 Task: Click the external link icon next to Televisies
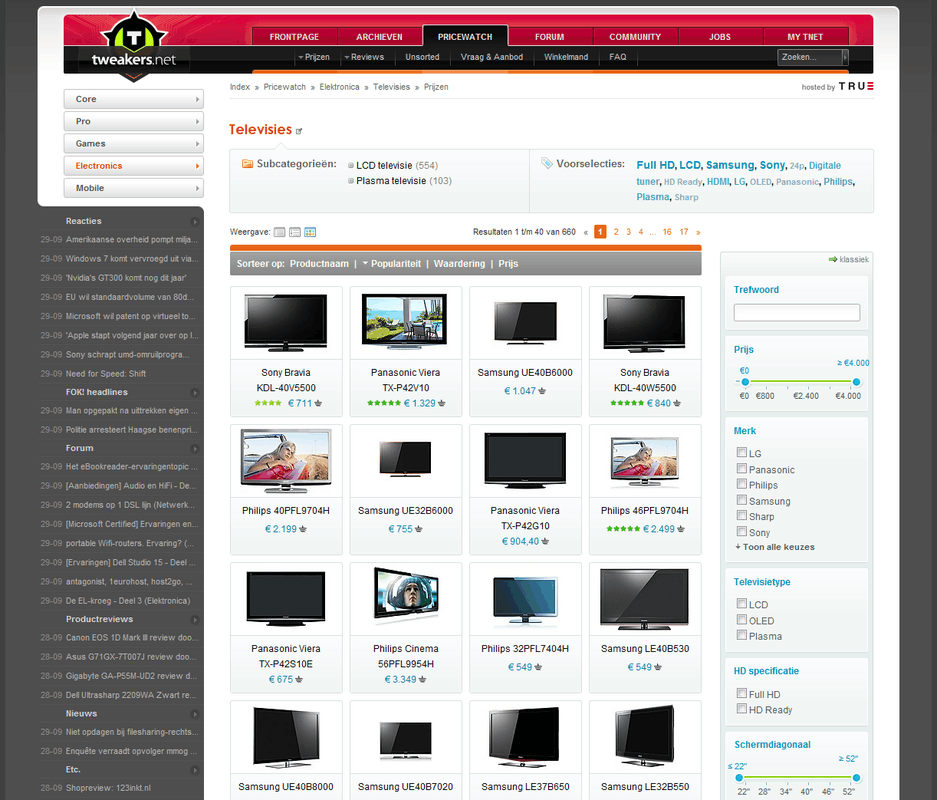pyautogui.click(x=299, y=131)
